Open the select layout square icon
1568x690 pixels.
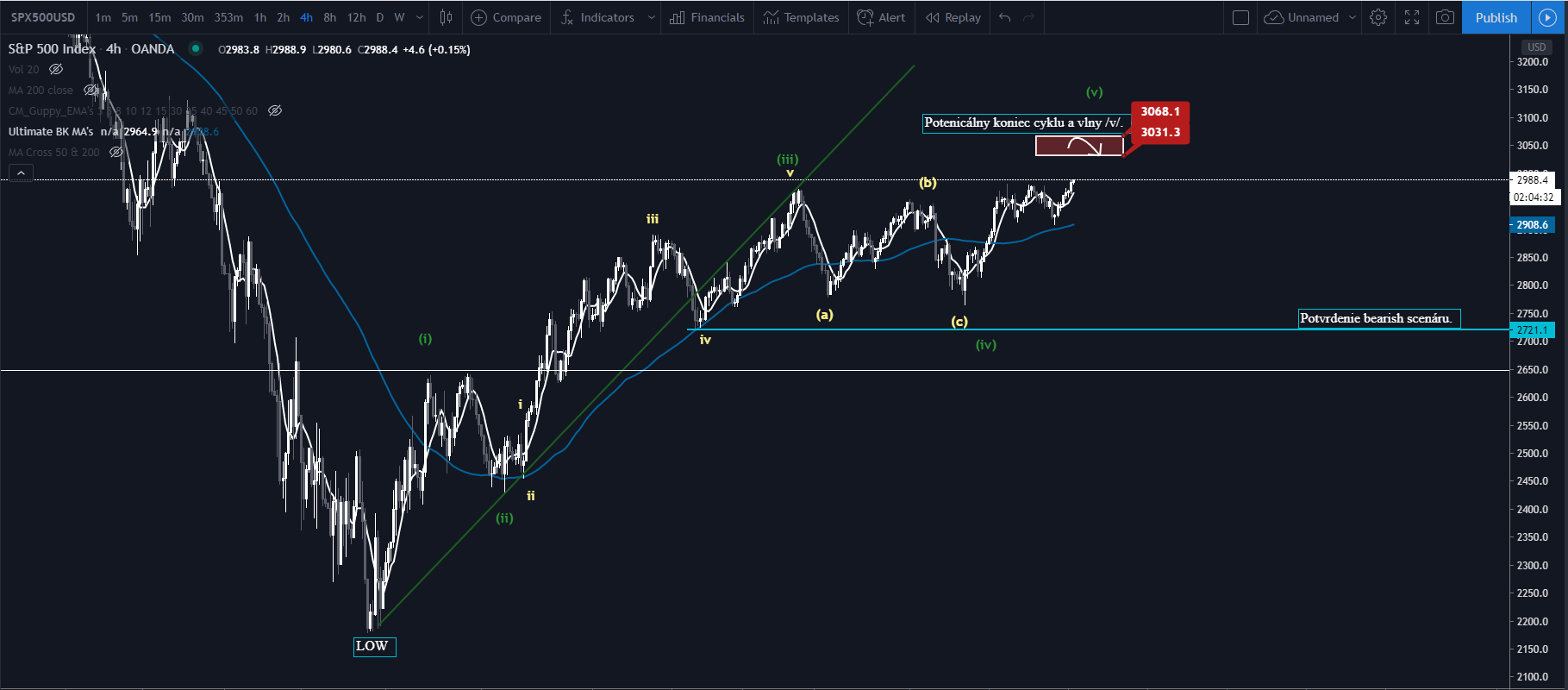(x=1240, y=17)
